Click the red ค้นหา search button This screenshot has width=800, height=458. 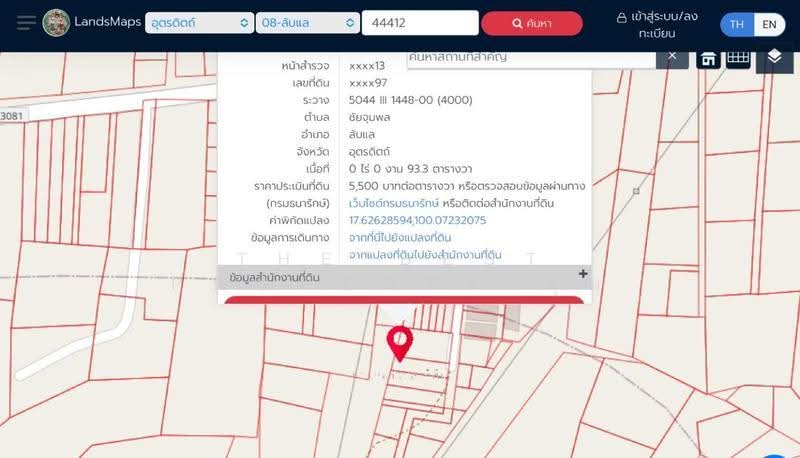coord(532,23)
